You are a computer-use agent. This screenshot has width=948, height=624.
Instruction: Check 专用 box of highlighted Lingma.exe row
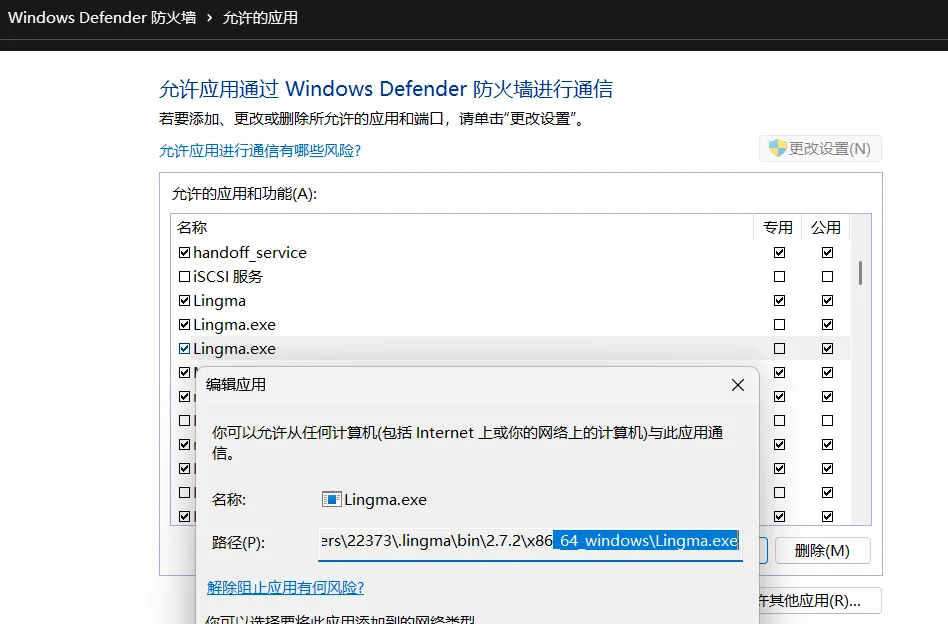(x=779, y=348)
